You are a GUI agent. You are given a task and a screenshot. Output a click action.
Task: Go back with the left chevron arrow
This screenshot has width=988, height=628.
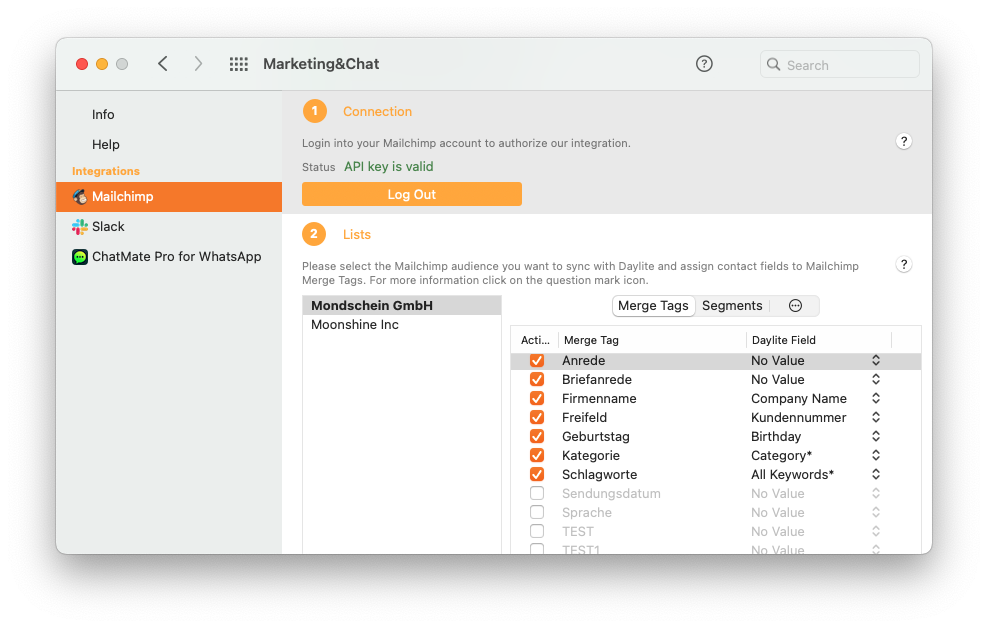tap(163, 64)
